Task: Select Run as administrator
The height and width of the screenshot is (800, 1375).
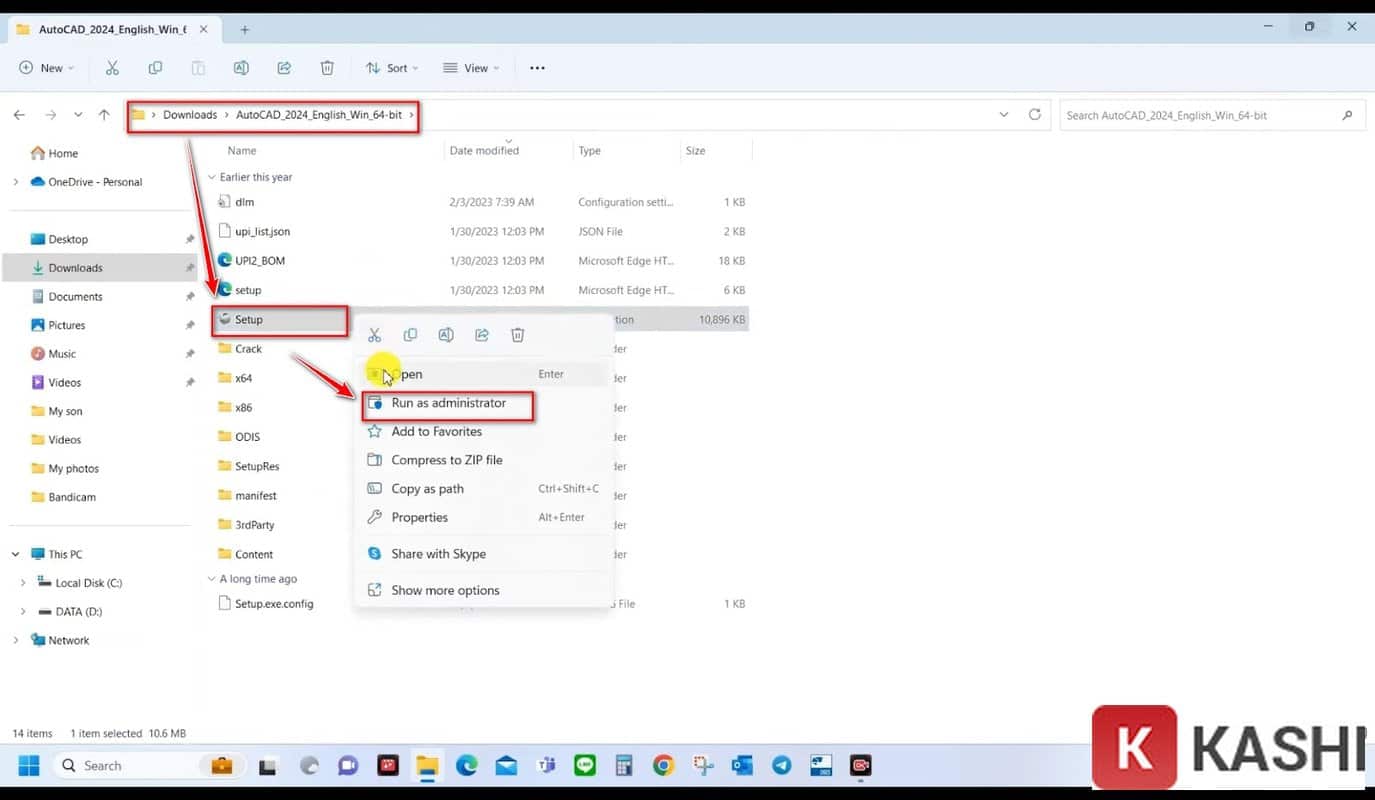Action: click(448, 403)
